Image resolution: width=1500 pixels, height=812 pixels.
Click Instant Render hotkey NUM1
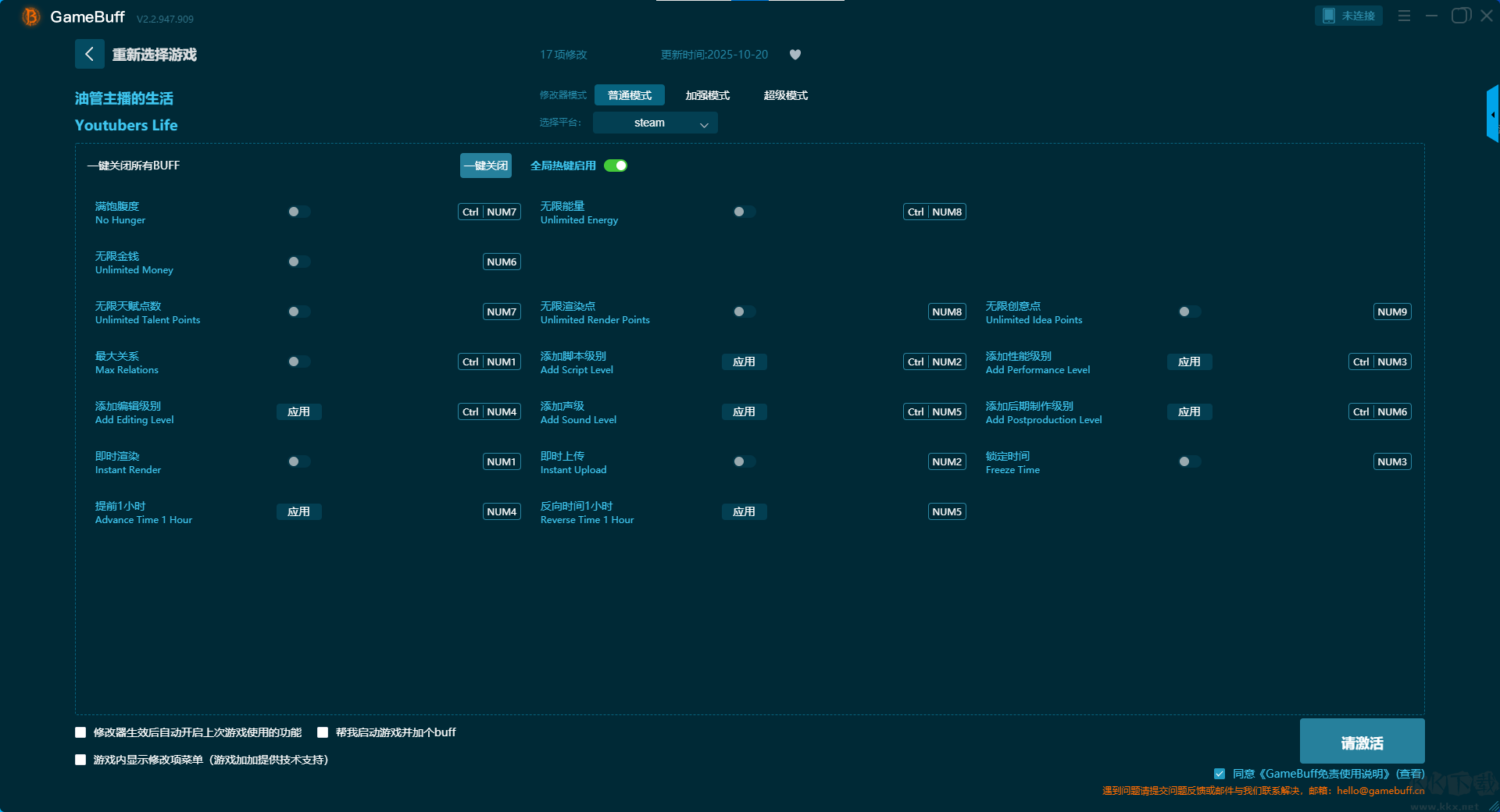click(502, 461)
